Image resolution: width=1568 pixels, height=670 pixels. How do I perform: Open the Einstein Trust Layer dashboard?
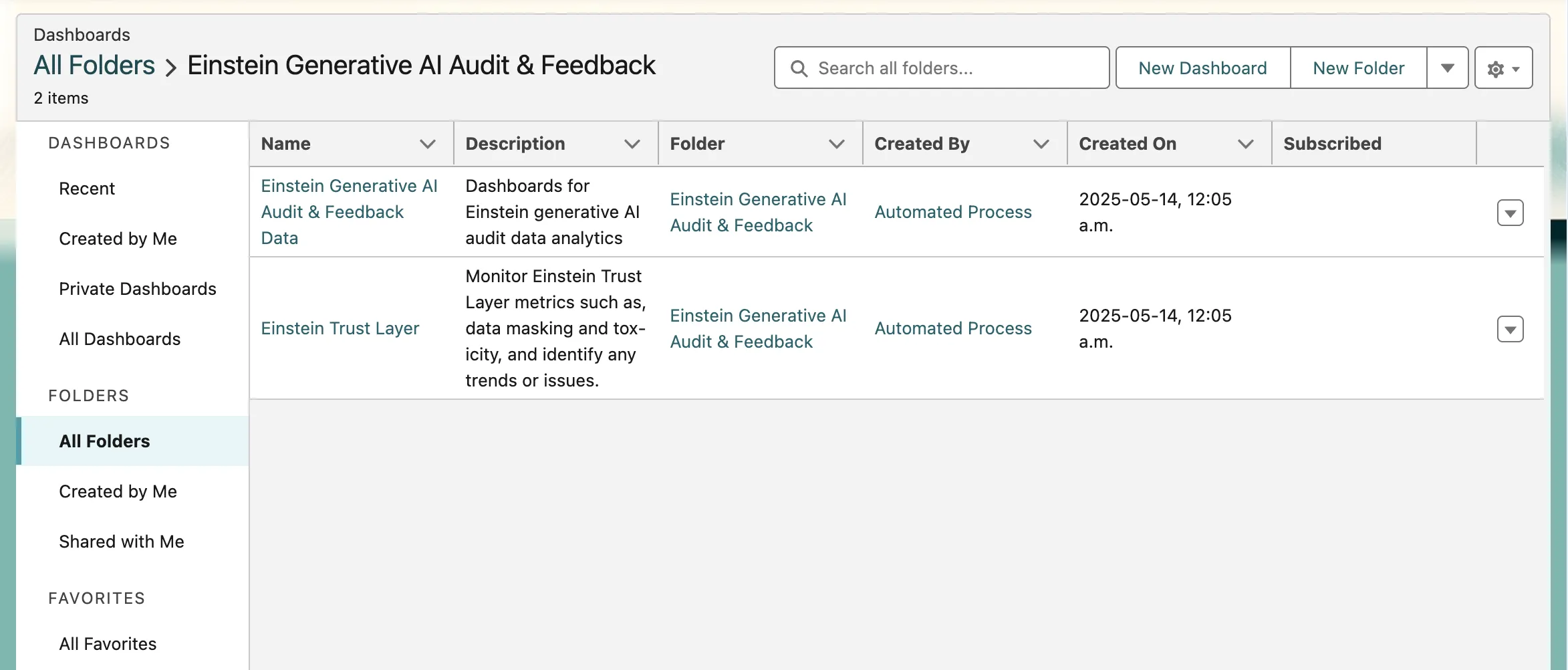coord(340,328)
